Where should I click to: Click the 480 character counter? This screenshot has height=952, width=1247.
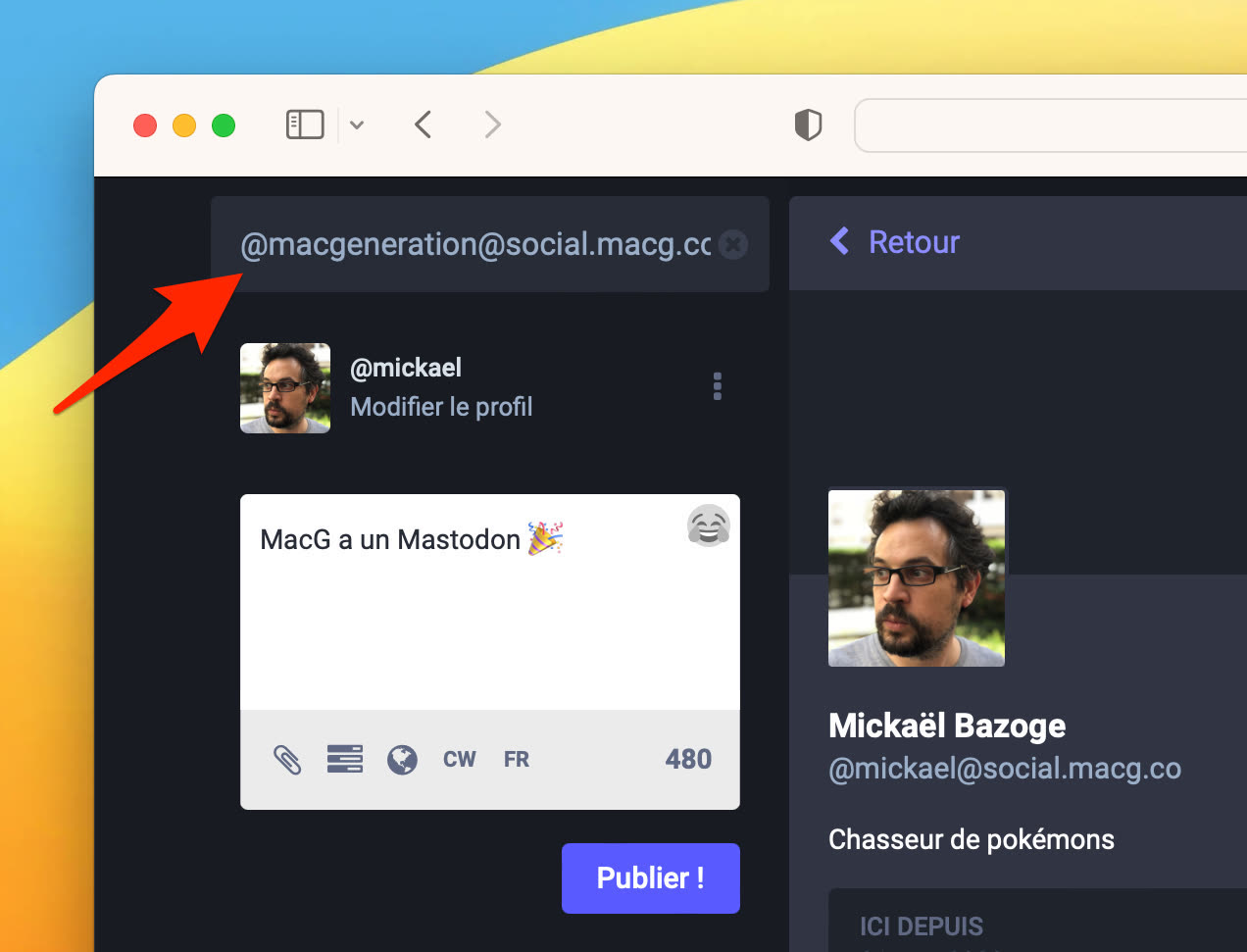[688, 759]
